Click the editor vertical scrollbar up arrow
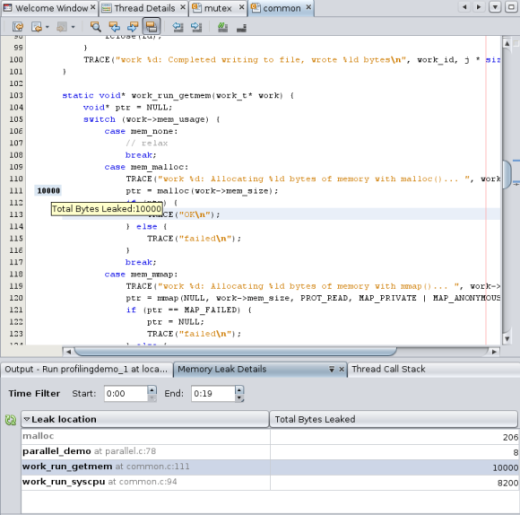Screen dimensions: 520x515 pos(507,43)
